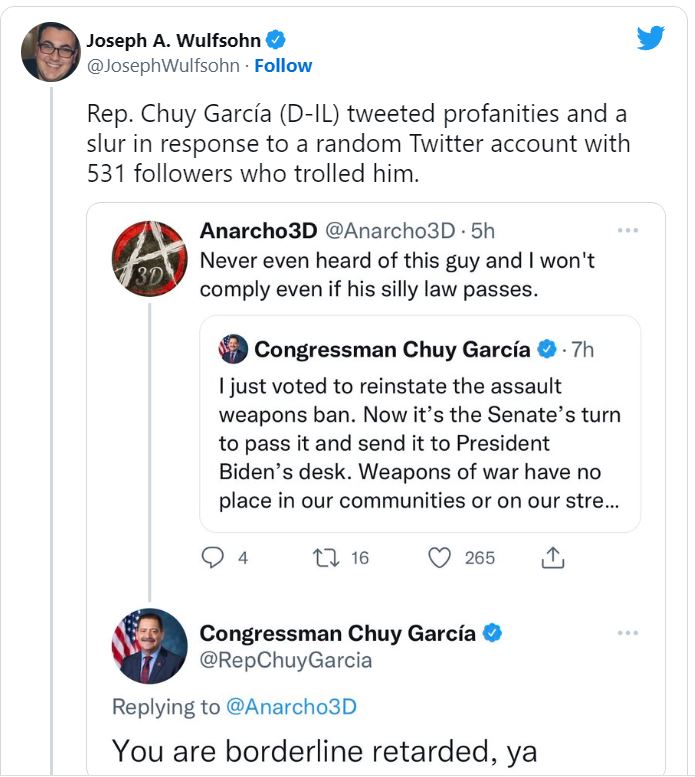695x777 pixels.
Task: Open the @JosephWulfsohn handle link
Action: [x=163, y=66]
